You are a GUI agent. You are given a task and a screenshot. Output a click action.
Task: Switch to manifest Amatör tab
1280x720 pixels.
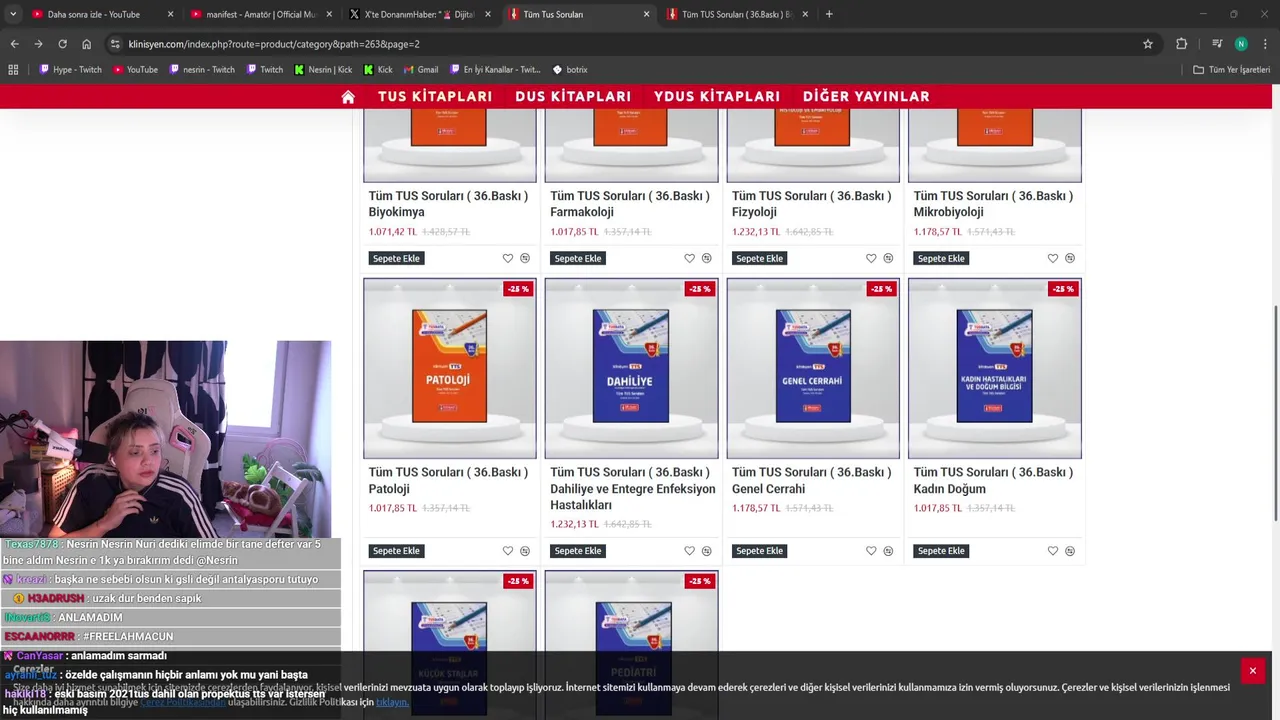tap(260, 14)
